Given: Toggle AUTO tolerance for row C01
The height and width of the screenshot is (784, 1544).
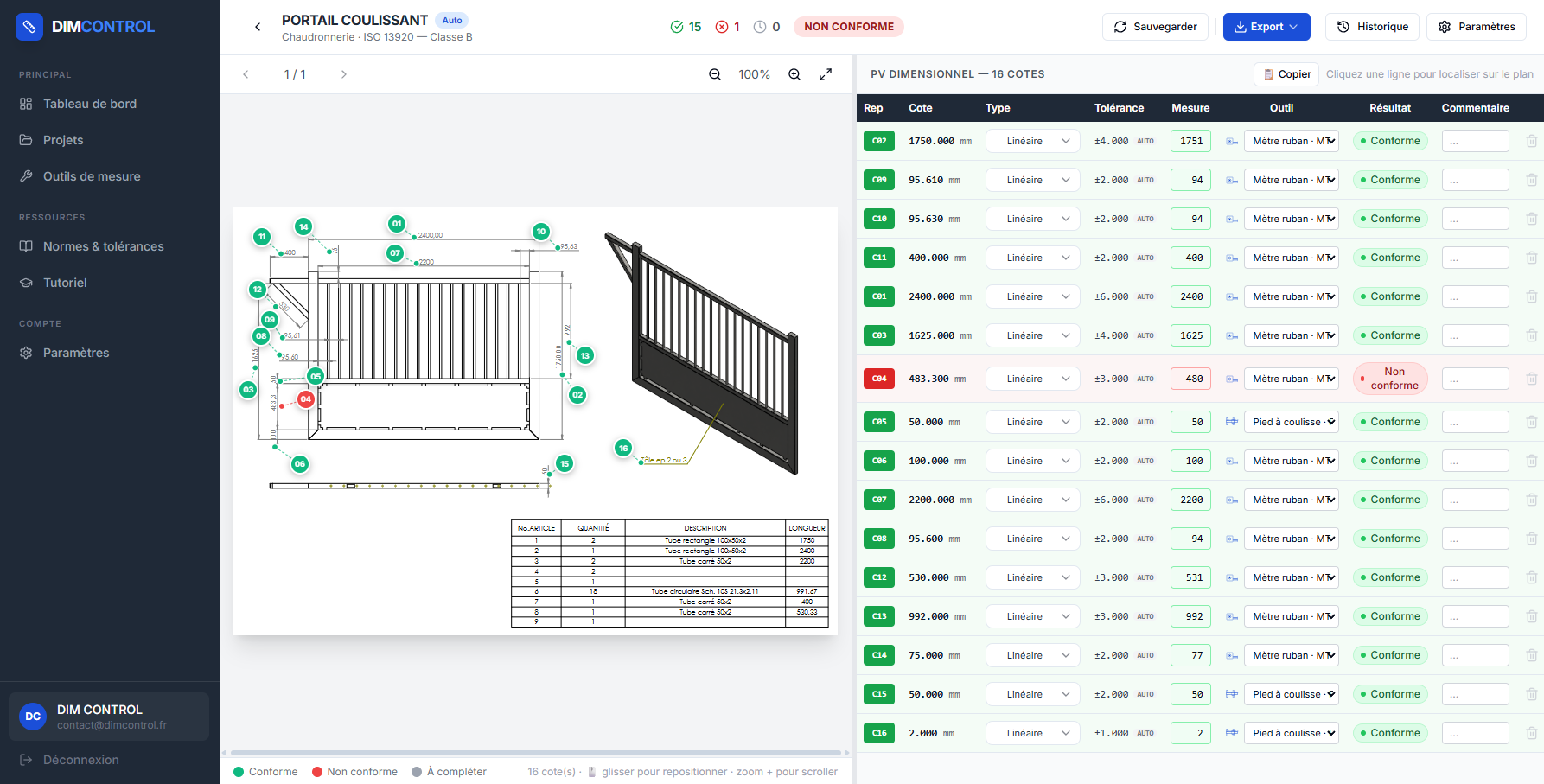Looking at the screenshot, I should [1145, 296].
